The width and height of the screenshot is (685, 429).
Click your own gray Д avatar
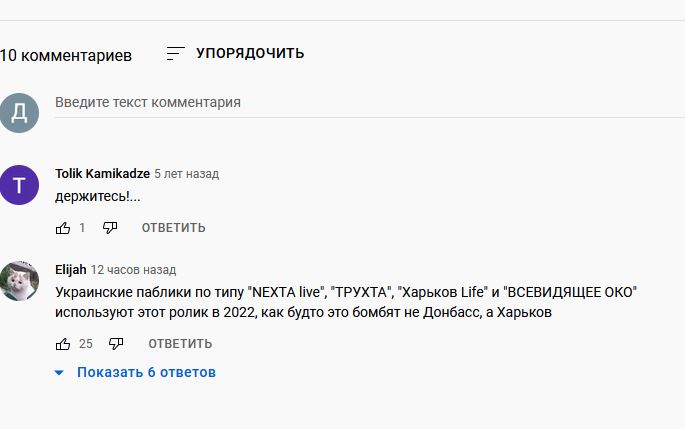(x=19, y=113)
